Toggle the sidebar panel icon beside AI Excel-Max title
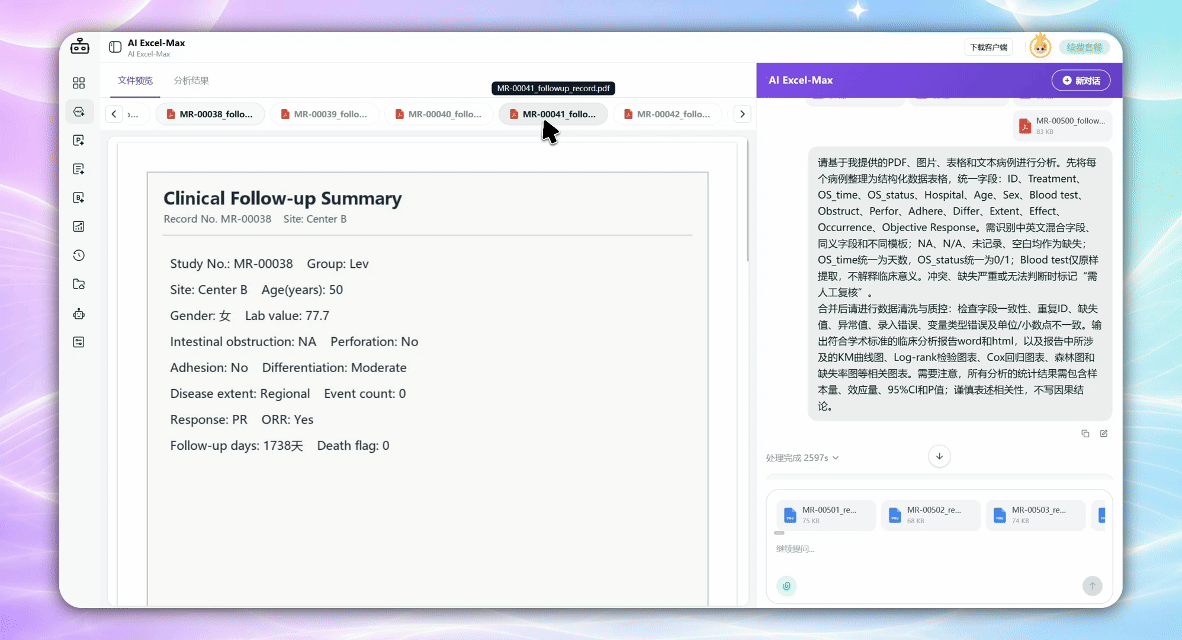This screenshot has height=640, width=1182. (115, 47)
